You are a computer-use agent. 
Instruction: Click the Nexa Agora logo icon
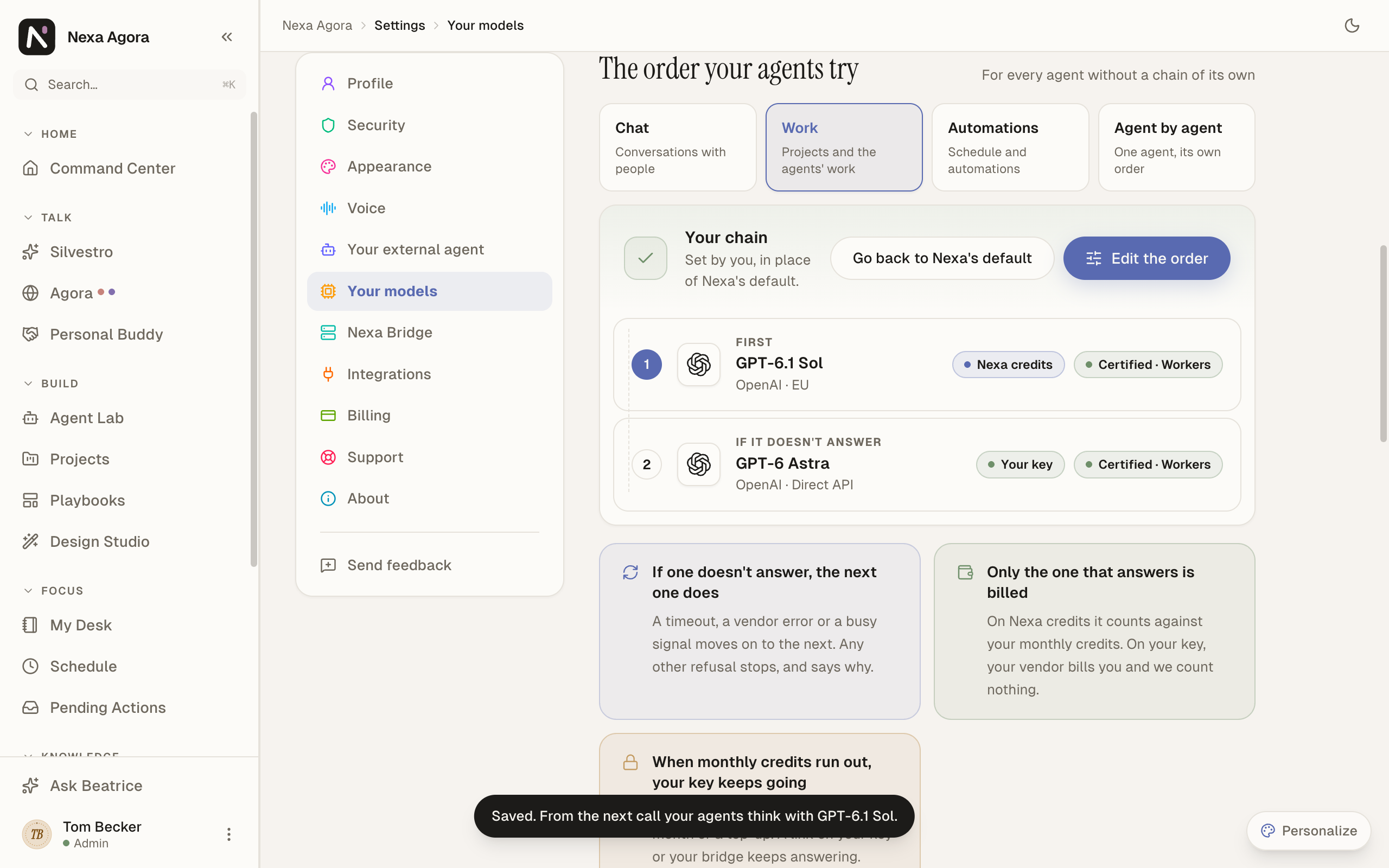(x=37, y=37)
